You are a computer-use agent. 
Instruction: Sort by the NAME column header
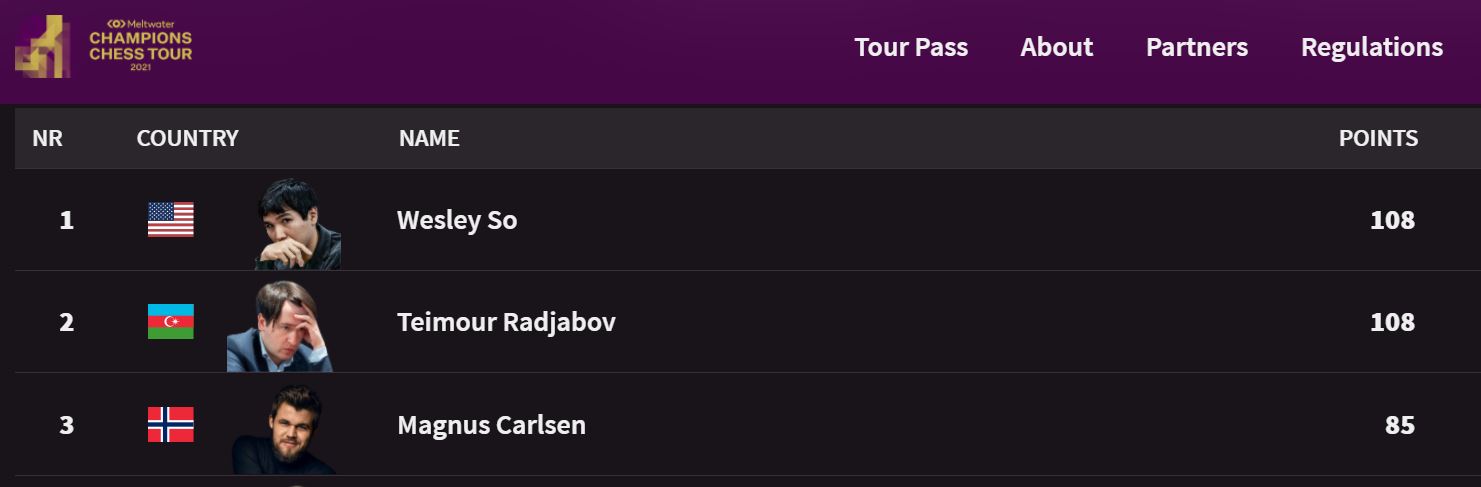pos(429,138)
